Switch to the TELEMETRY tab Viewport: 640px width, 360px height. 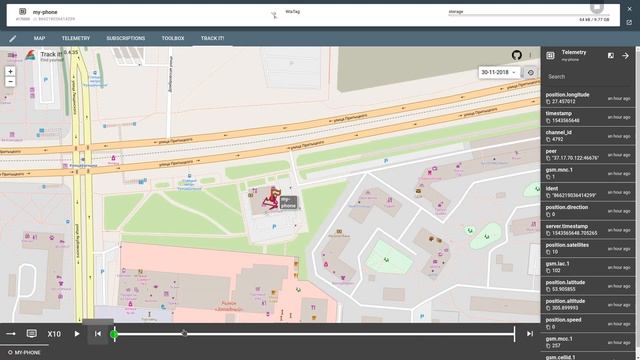tap(76, 38)
